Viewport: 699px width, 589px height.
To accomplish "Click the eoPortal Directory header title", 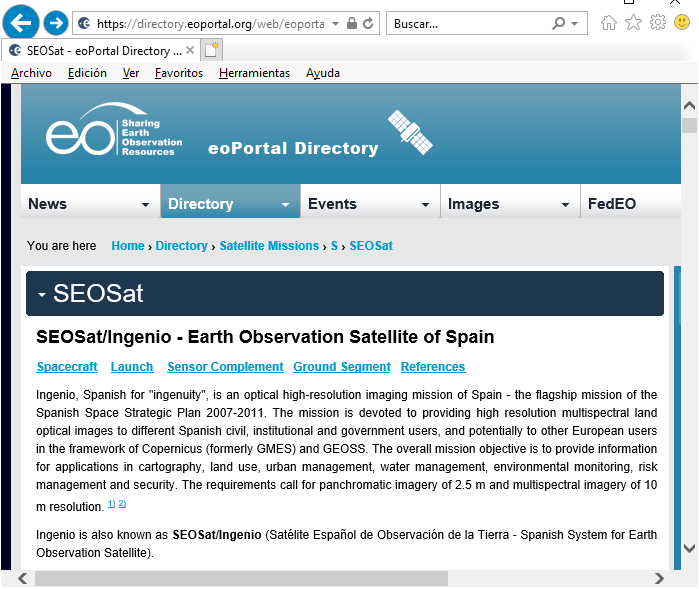I will [x=293, y=148].
